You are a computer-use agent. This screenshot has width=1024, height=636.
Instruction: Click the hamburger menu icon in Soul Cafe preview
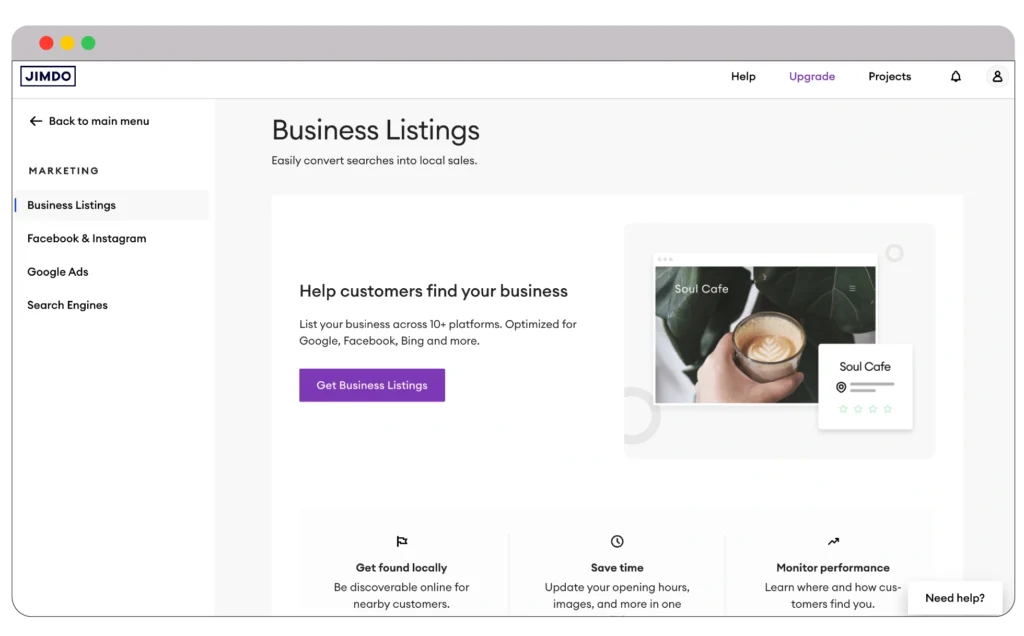tap(852, 289)
